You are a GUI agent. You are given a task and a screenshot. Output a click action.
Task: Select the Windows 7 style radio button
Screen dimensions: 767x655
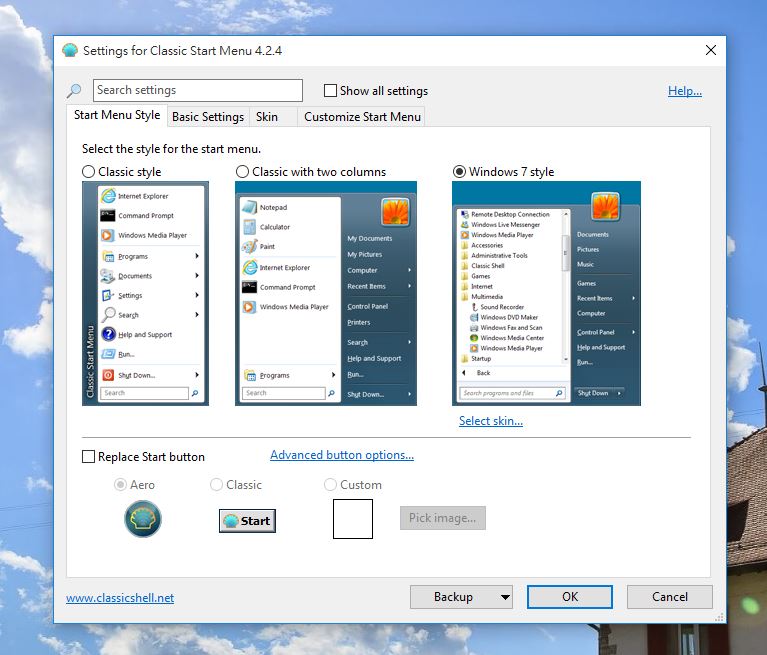coord(459,172)
